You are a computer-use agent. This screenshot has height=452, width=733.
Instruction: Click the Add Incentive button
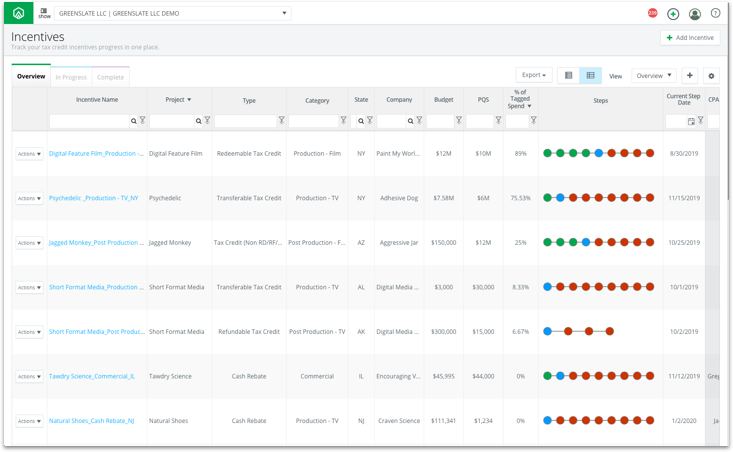click(690, 37)
